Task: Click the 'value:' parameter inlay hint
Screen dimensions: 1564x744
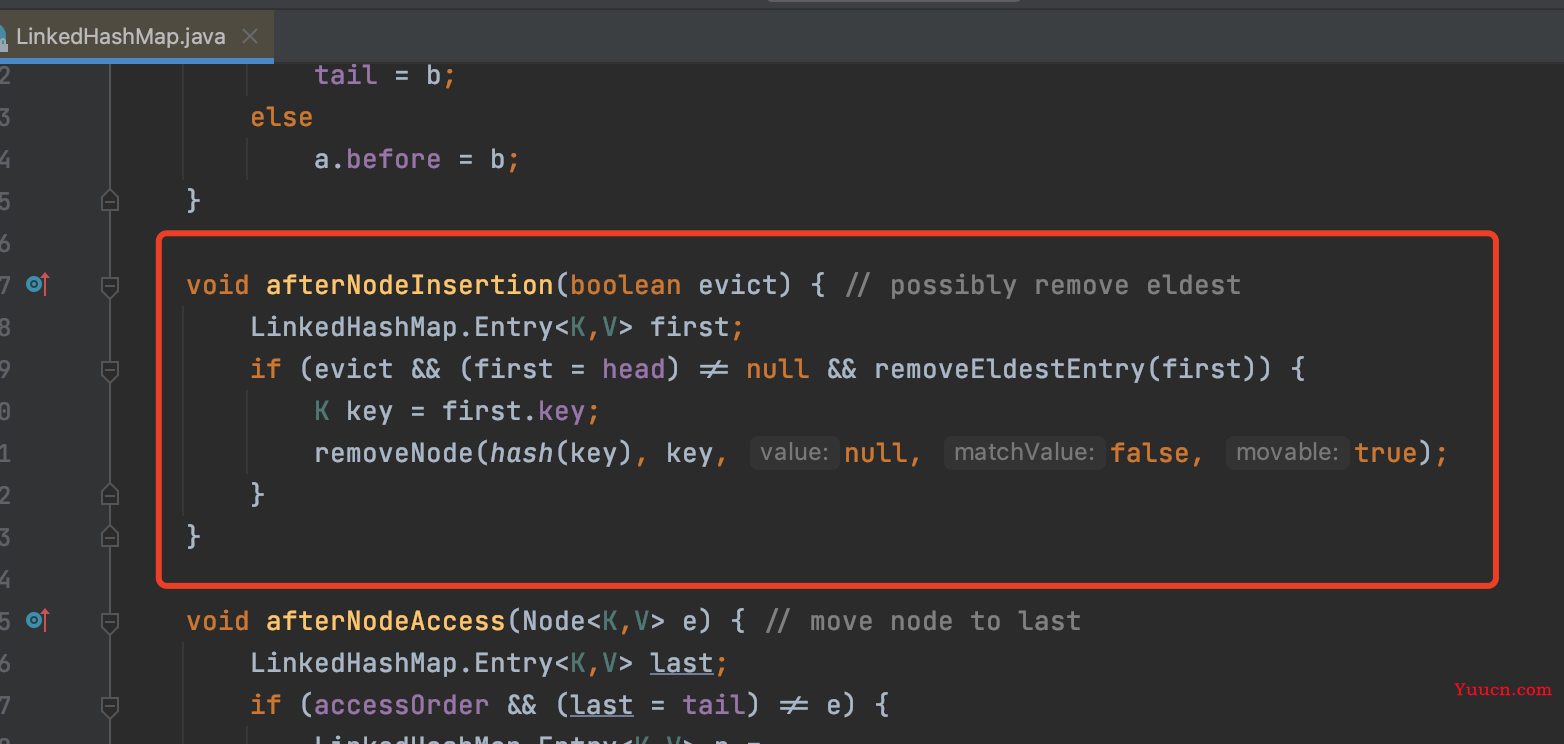Action: (x=794, y=453)
